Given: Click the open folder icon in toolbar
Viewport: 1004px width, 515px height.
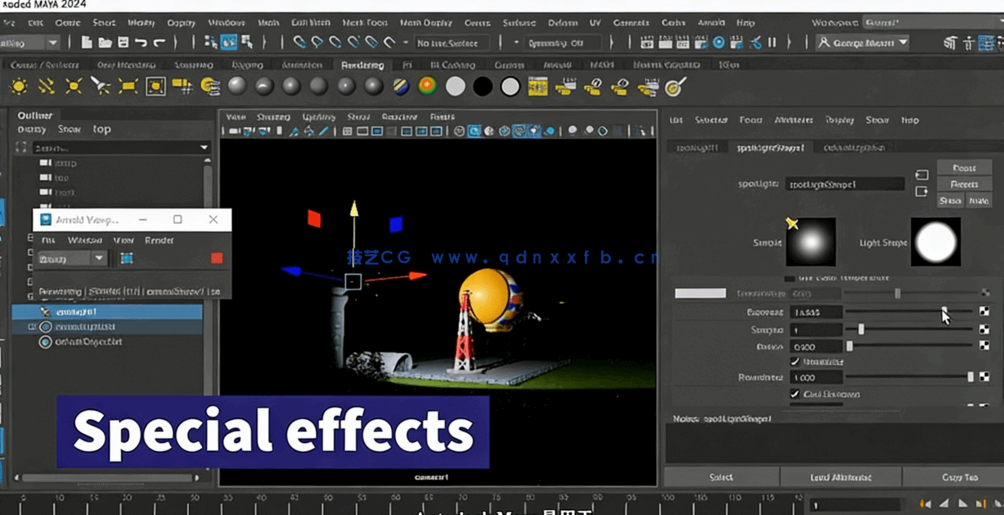Looking at the screenshot, I should [x=105, y=43].
